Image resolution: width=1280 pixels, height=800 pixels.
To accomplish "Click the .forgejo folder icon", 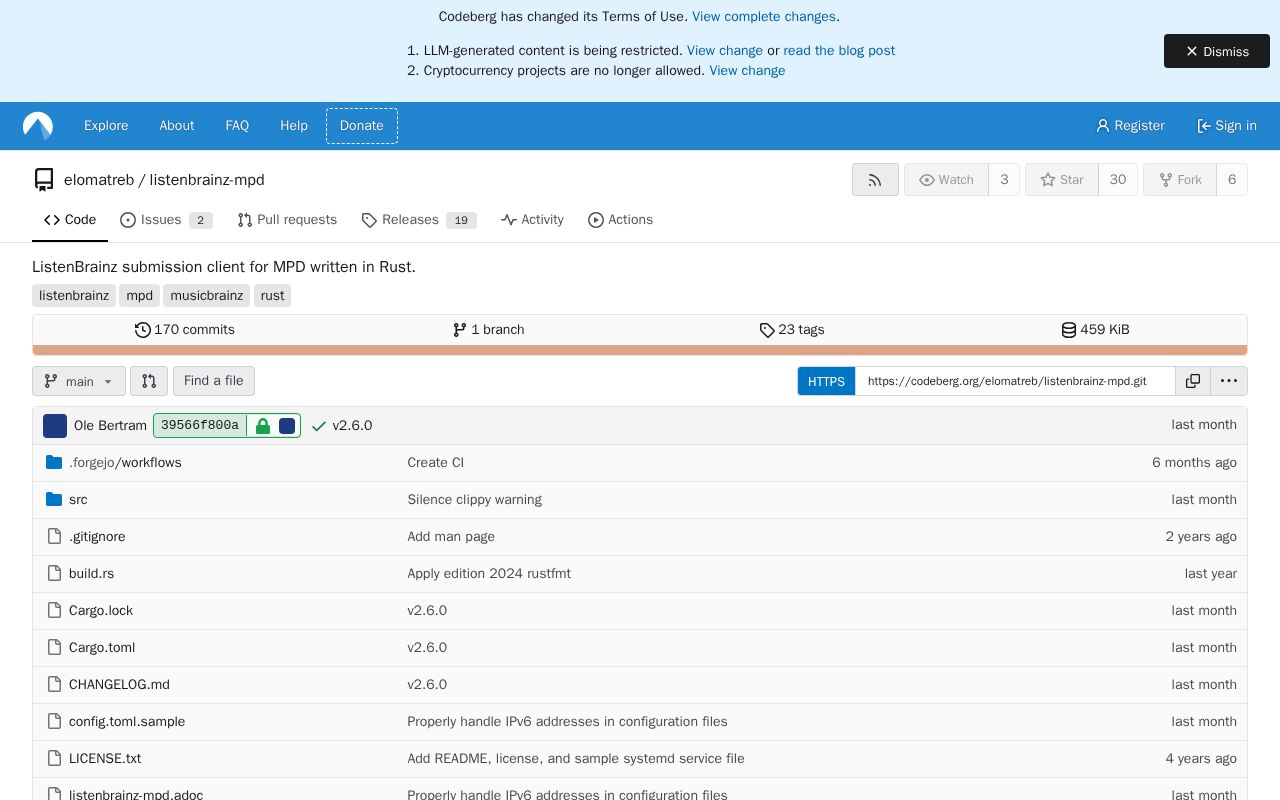I will [54, 463].
